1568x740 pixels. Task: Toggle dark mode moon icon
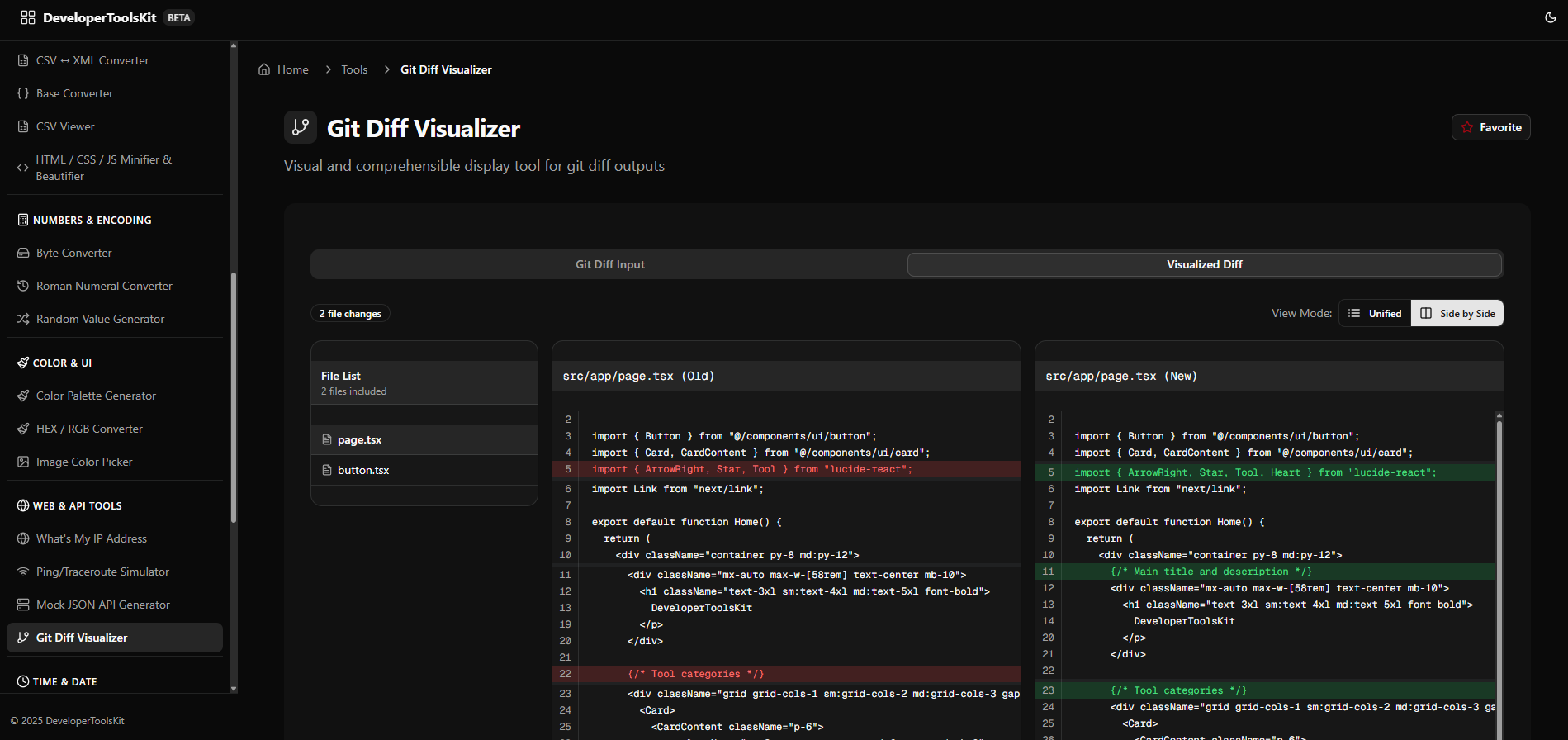[1550, 17]
